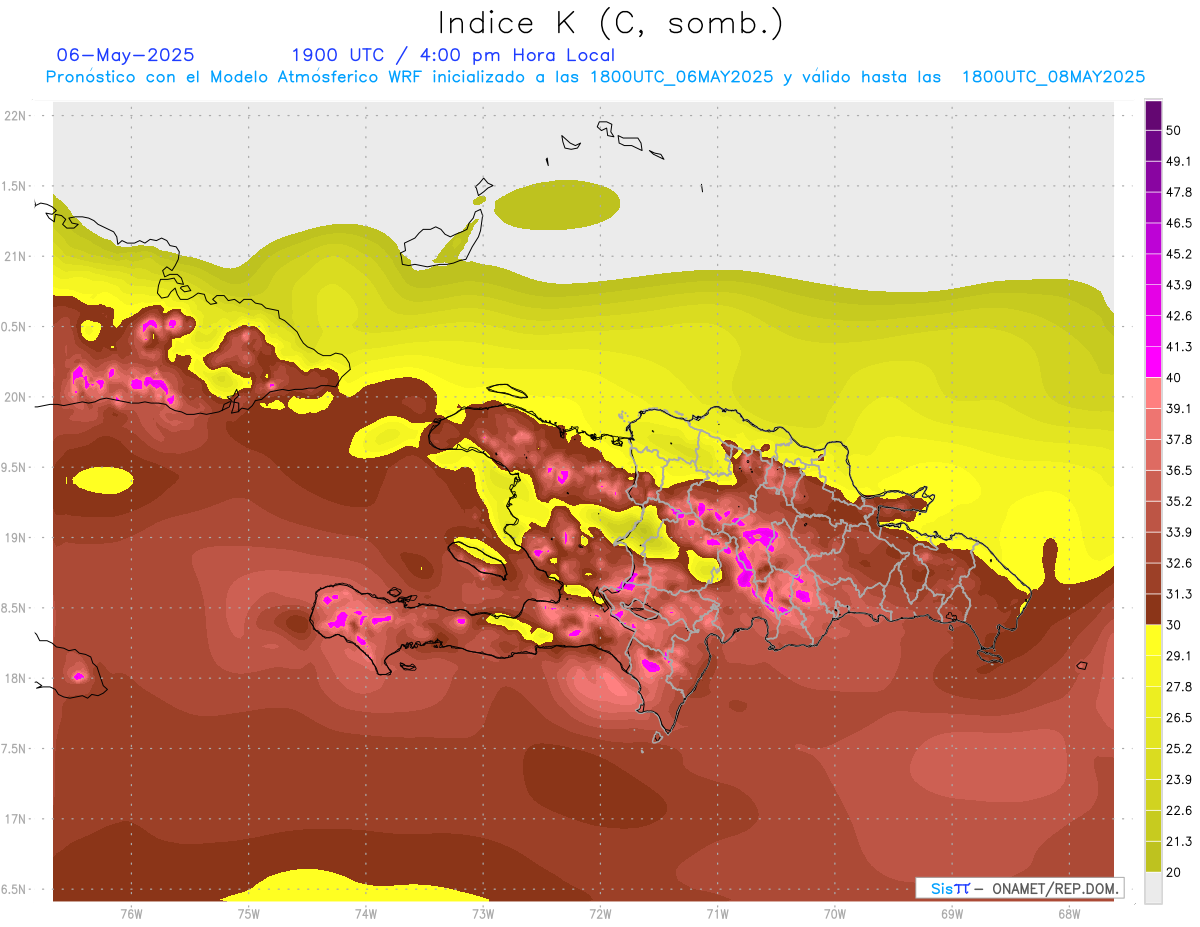This screenshot has width=1200, height=927.
Task: Click the '37.8' color scale value
Action: [1180, 440]
